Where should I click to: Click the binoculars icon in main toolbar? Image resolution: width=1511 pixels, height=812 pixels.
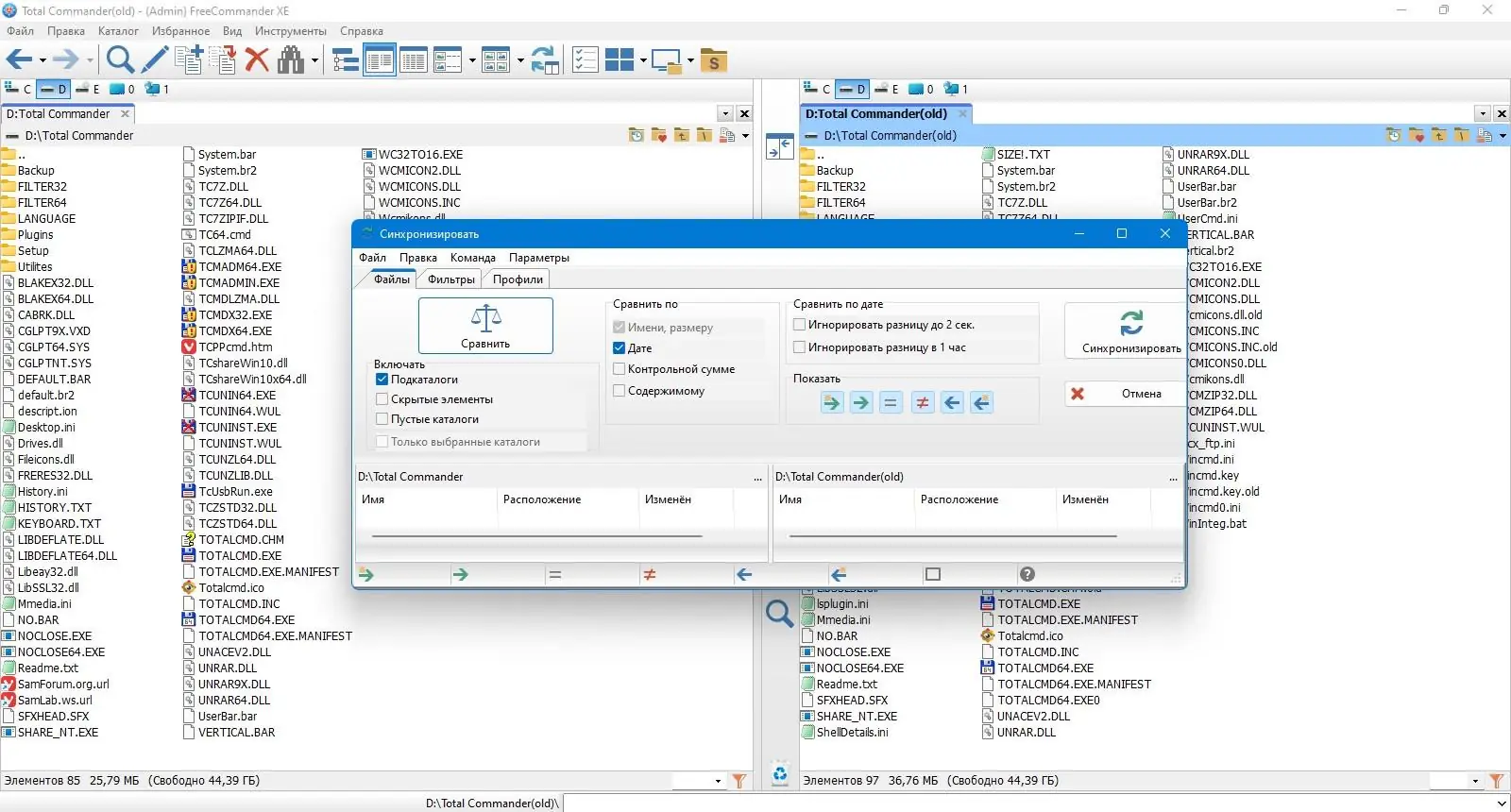tap(291, 60)
